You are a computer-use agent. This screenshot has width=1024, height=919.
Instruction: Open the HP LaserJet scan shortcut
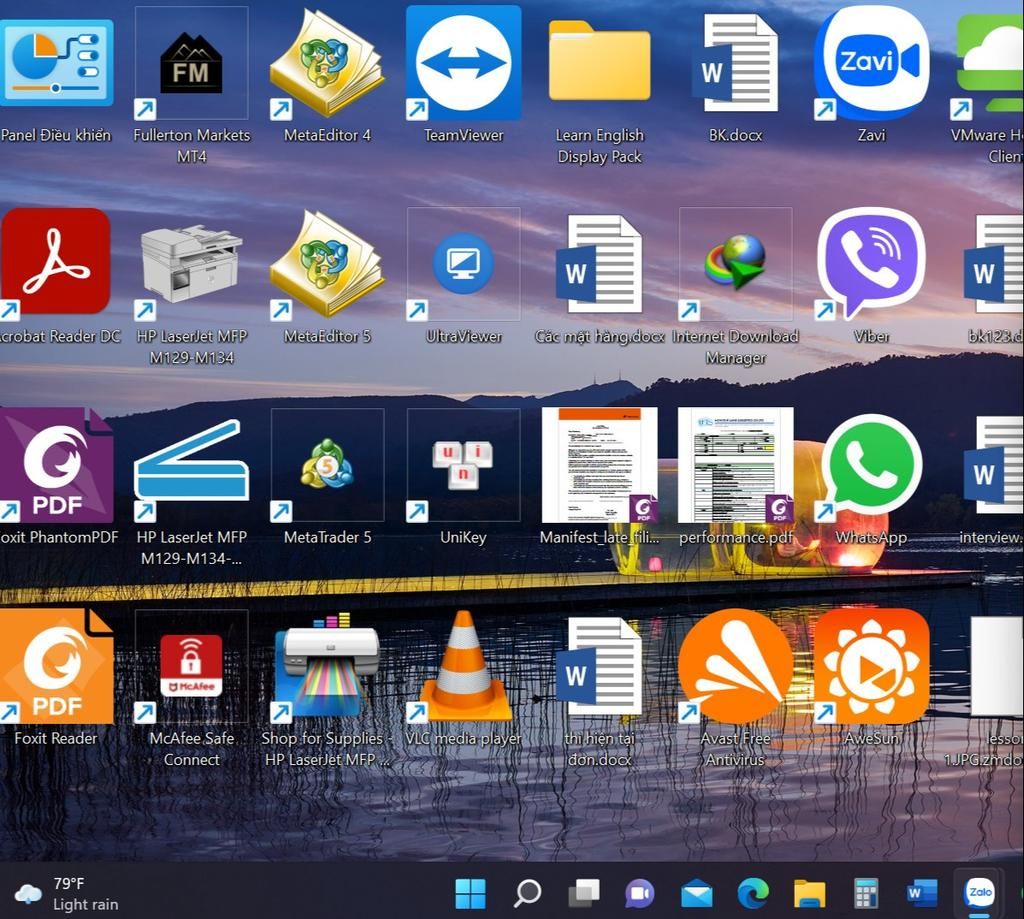[191, 465]
